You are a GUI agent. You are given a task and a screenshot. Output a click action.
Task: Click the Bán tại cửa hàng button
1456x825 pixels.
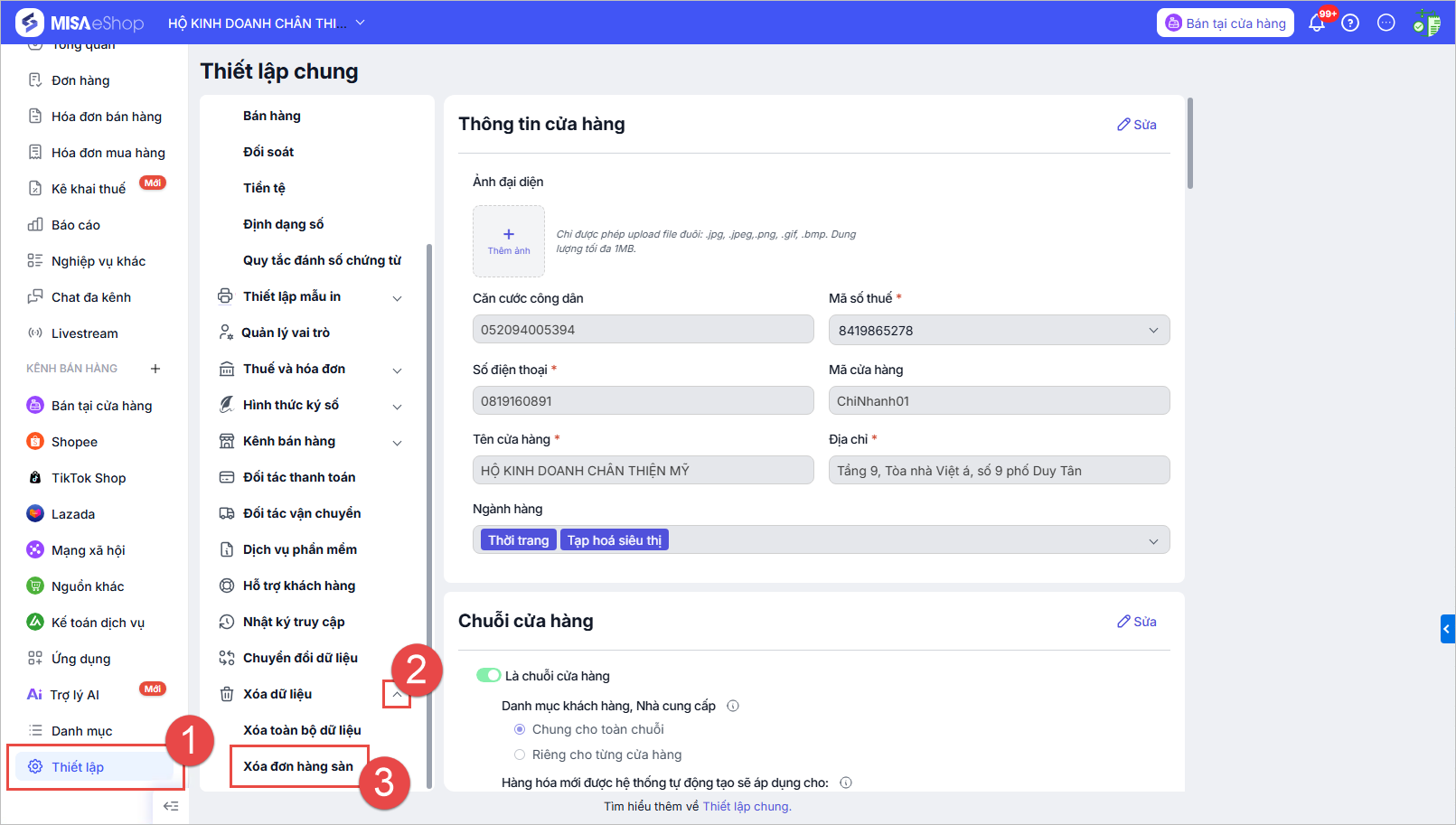click(x=1225, y=23)
